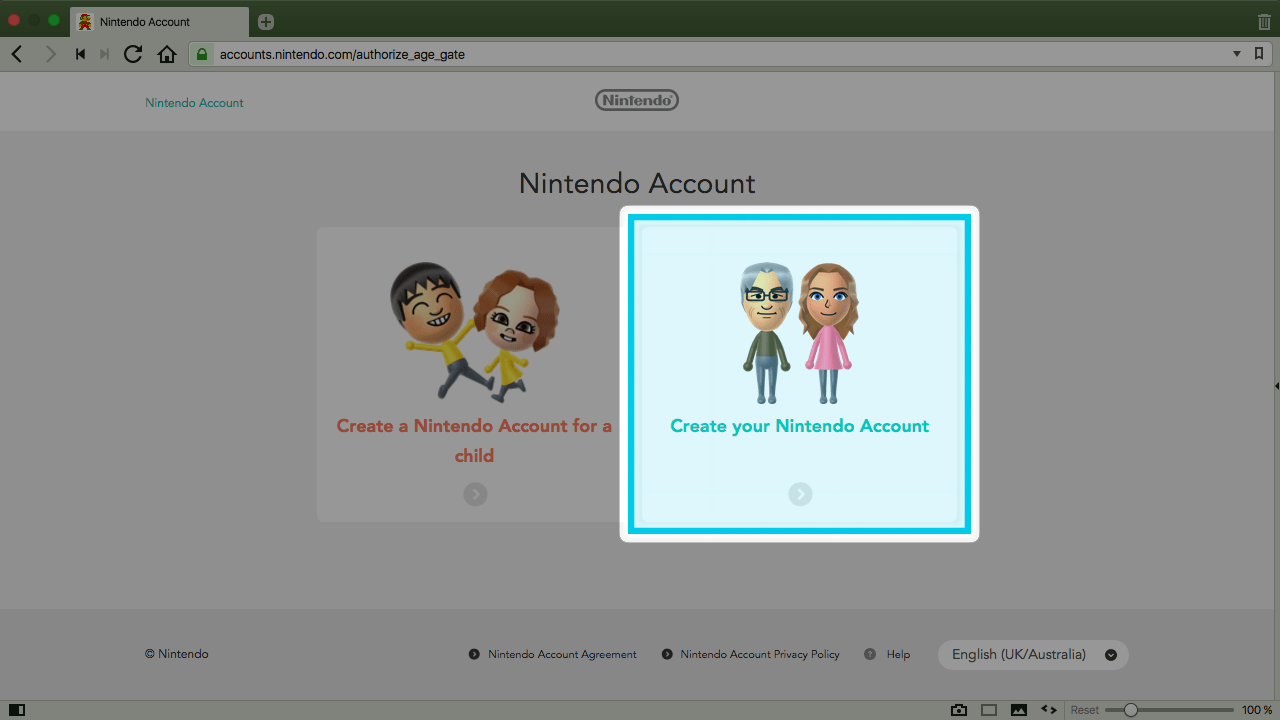This screenshot has width=1280, height=720.
Task: Click the arrow under the child account card
Action: [x=475, y=494]
